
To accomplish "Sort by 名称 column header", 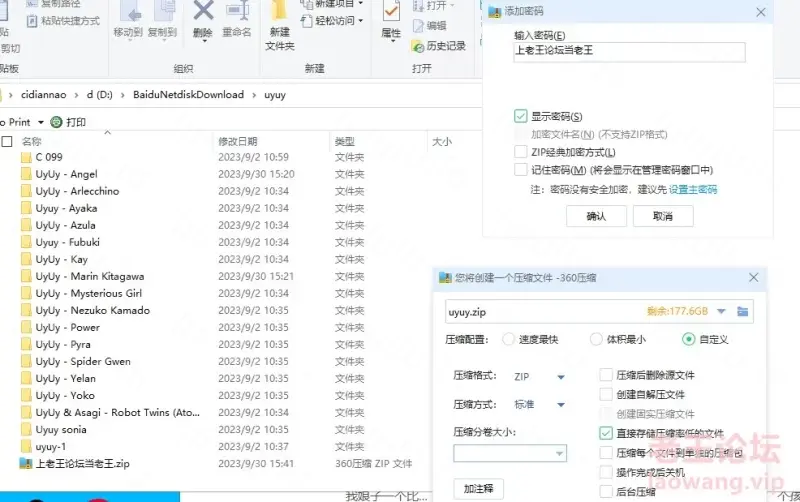I will [31, 141].
